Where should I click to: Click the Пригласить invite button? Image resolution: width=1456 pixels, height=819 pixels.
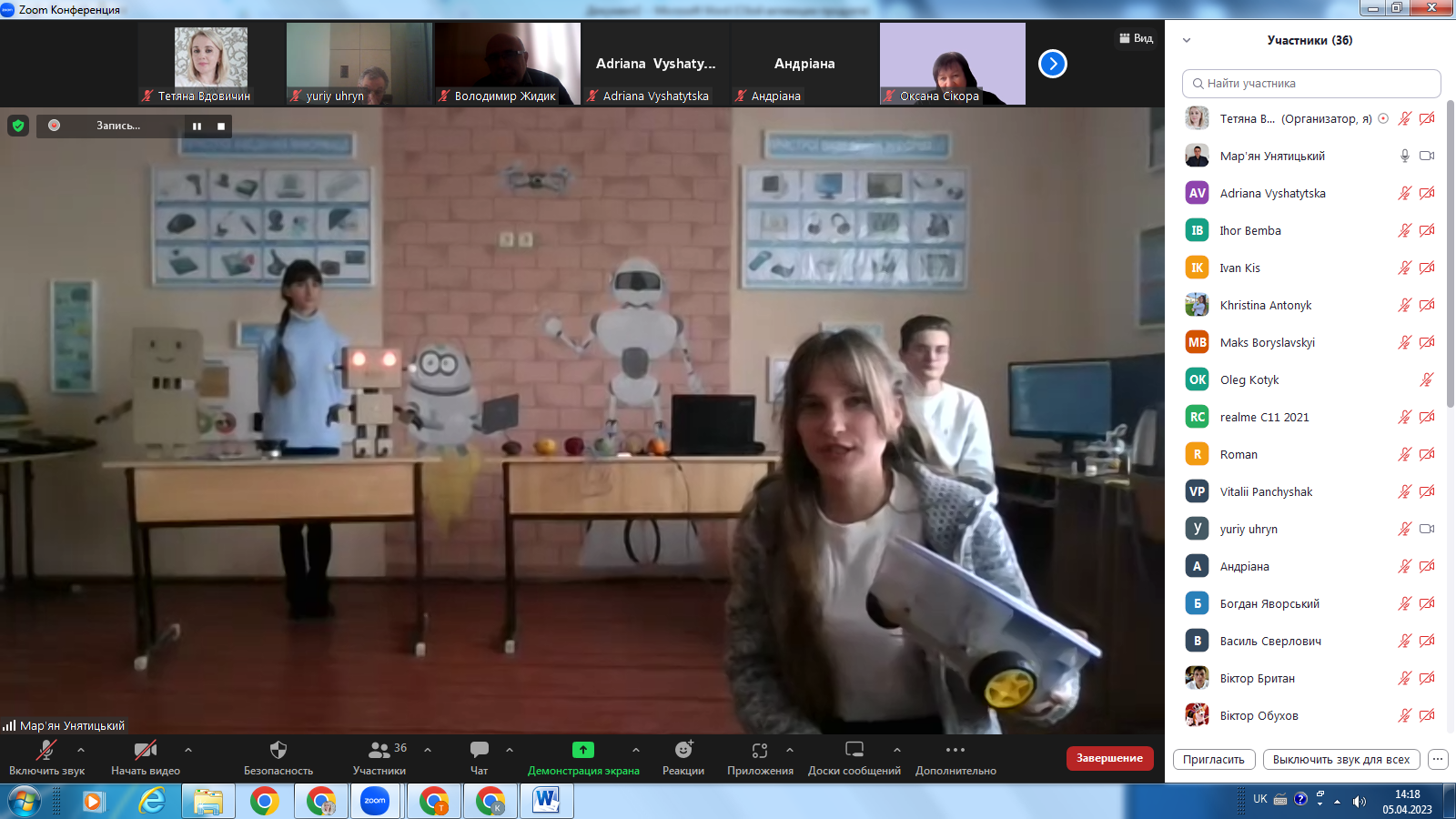[1214, 760]
